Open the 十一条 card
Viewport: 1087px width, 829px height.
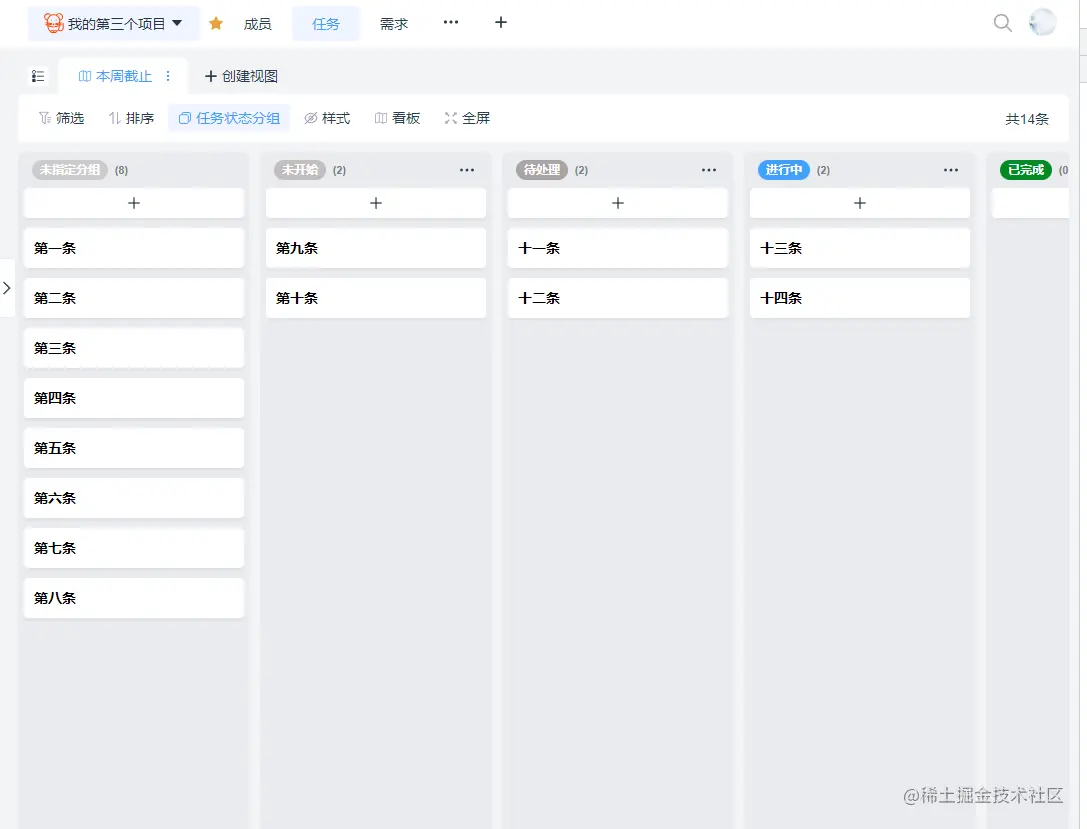point(618,248)
